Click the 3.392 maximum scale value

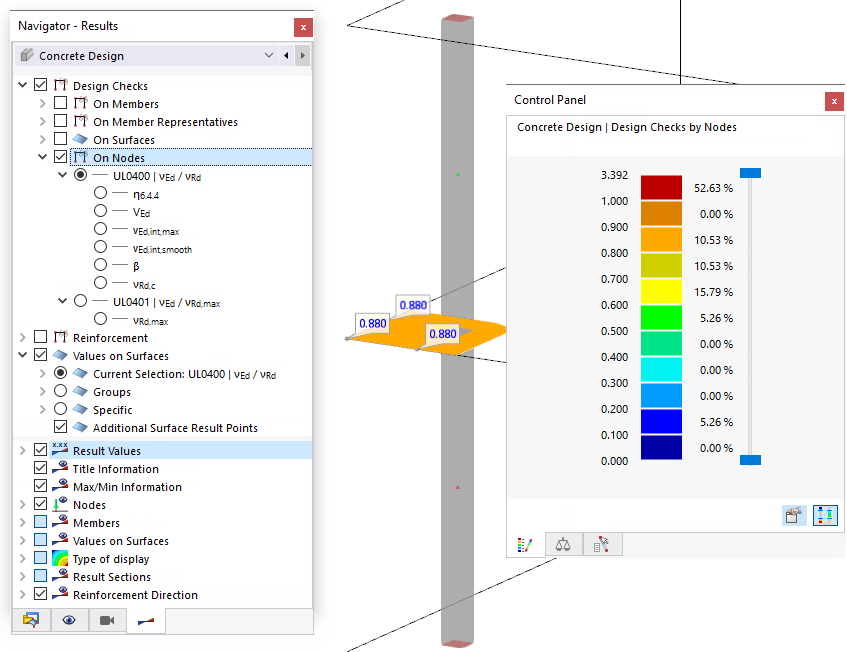[x=614, y=175]
